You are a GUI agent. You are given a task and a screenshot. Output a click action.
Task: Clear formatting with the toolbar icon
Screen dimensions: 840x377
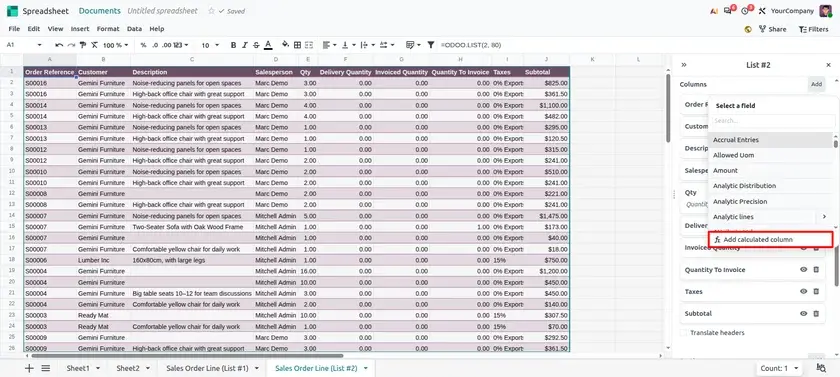click(94, 45)
